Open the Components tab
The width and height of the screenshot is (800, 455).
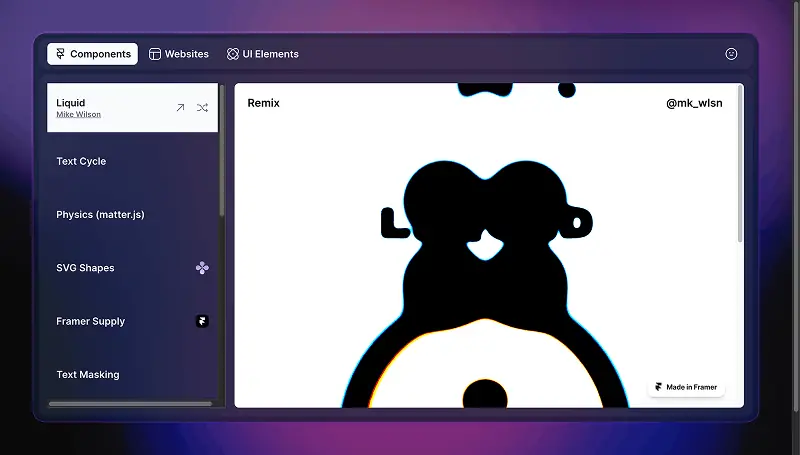click(x=92, y=54)
